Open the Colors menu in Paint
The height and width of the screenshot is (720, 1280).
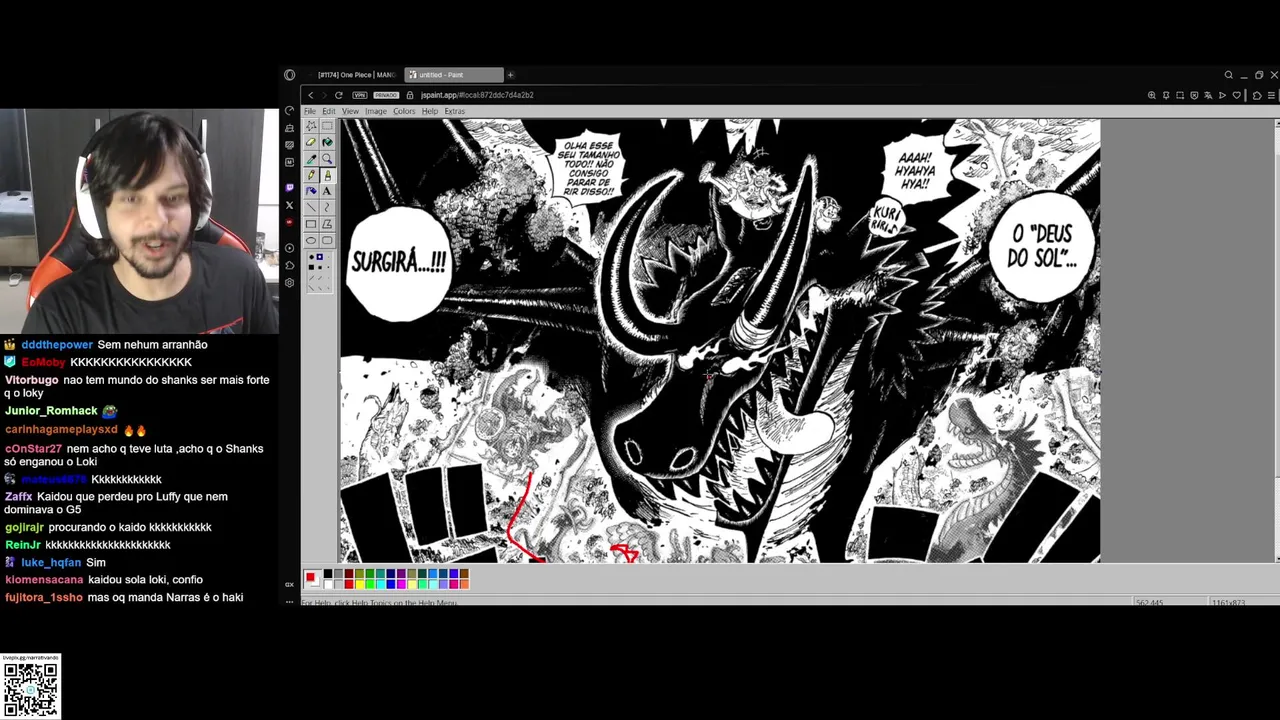click(x=404, y=111)
